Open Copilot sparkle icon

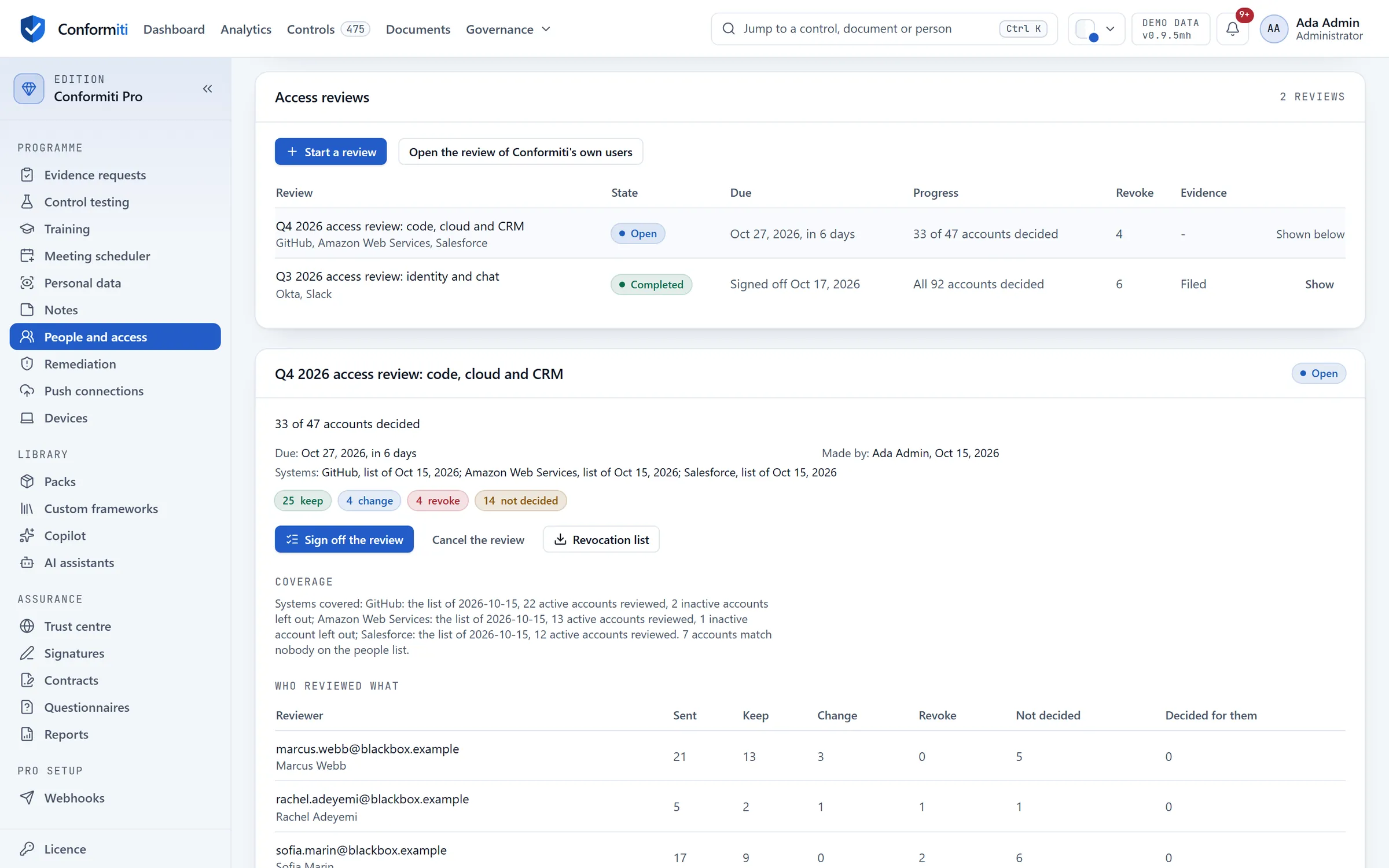click(27, 535)
